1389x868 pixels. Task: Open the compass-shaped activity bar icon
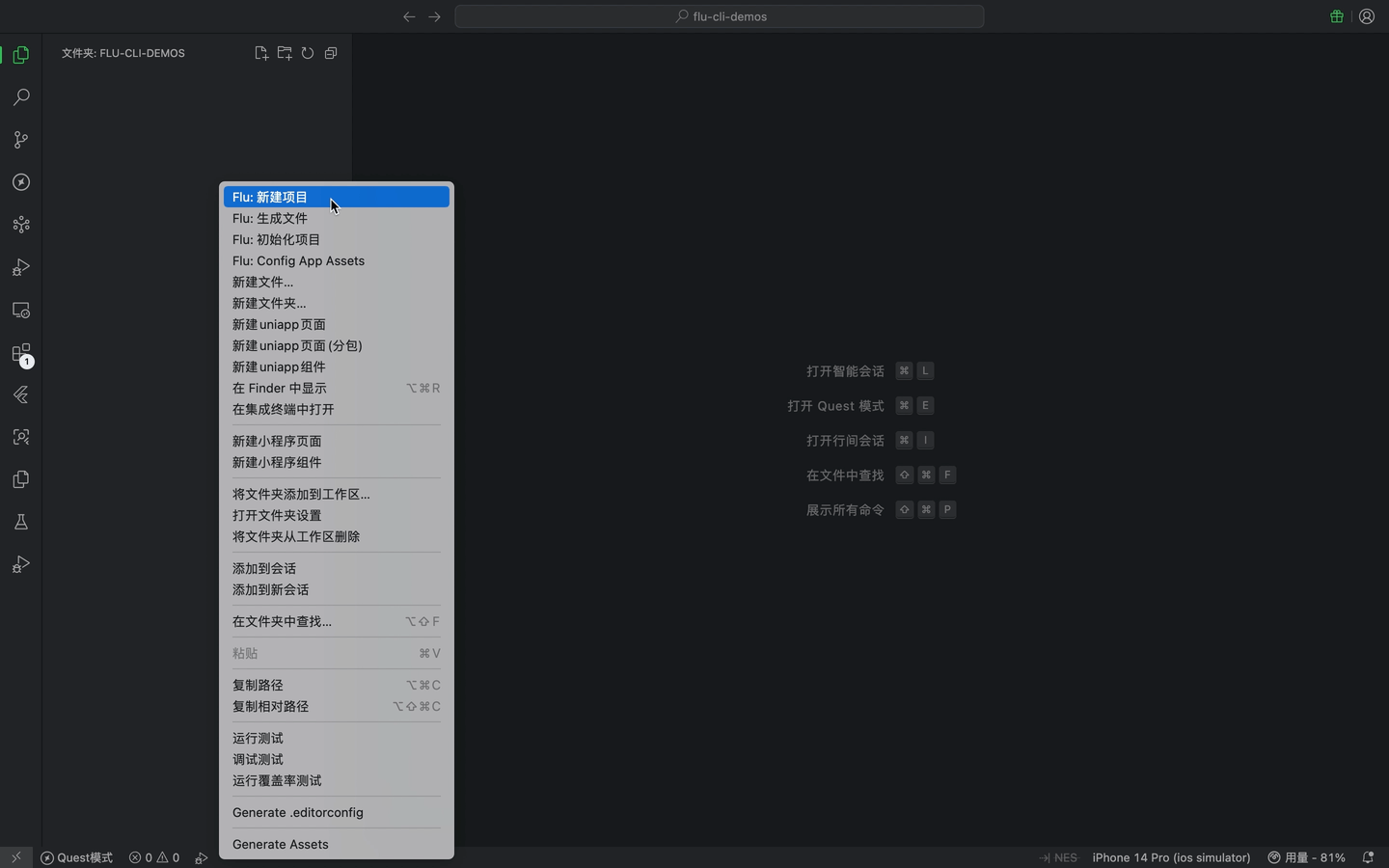pyautogui.click(x=21, y=182)
